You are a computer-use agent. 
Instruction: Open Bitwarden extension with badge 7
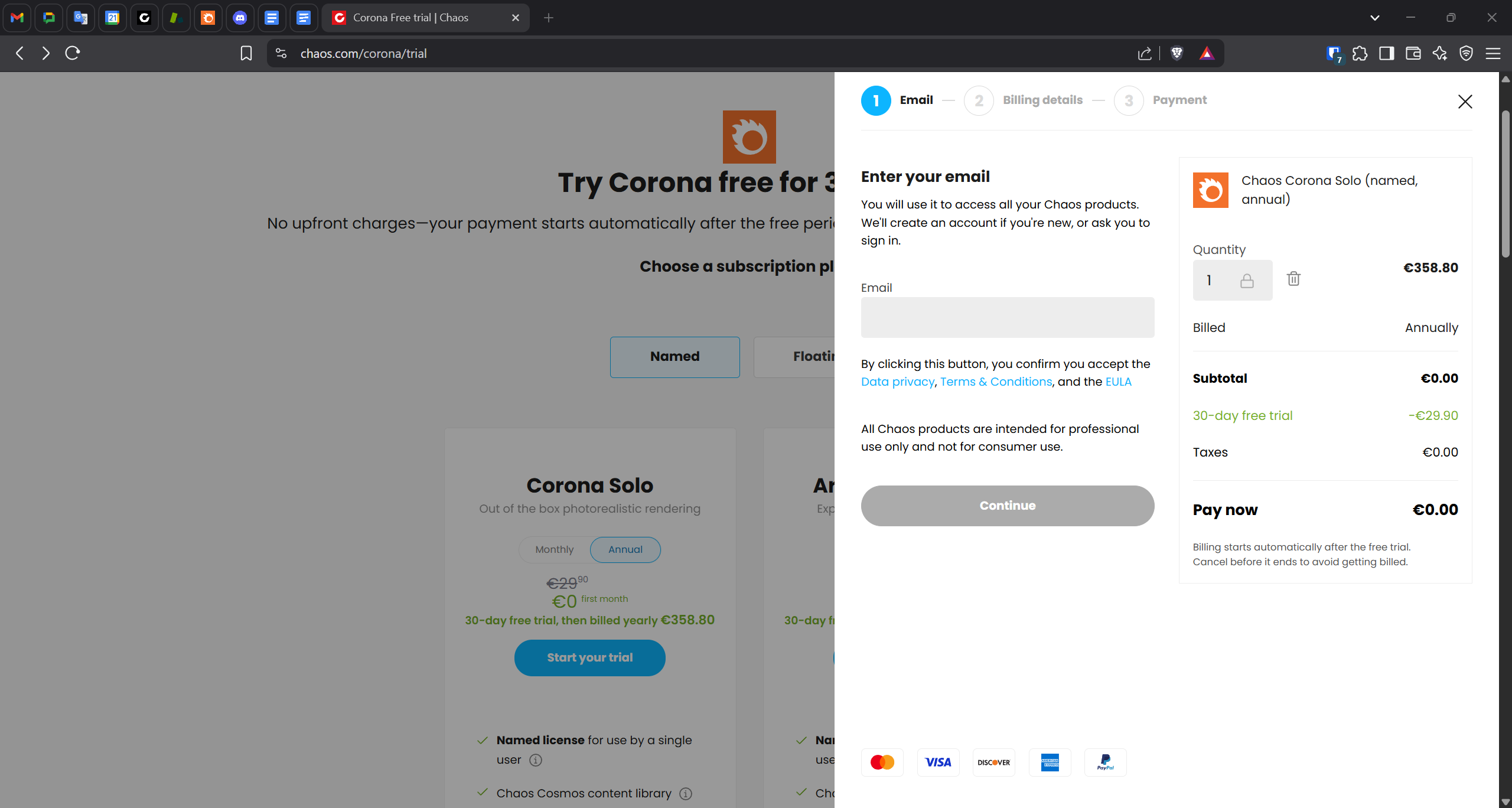point(1334,54)
